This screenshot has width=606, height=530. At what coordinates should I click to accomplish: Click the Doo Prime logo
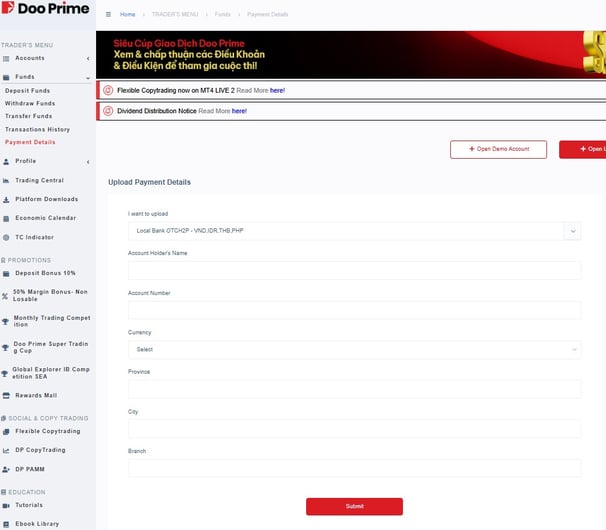(x=45, y=8)
